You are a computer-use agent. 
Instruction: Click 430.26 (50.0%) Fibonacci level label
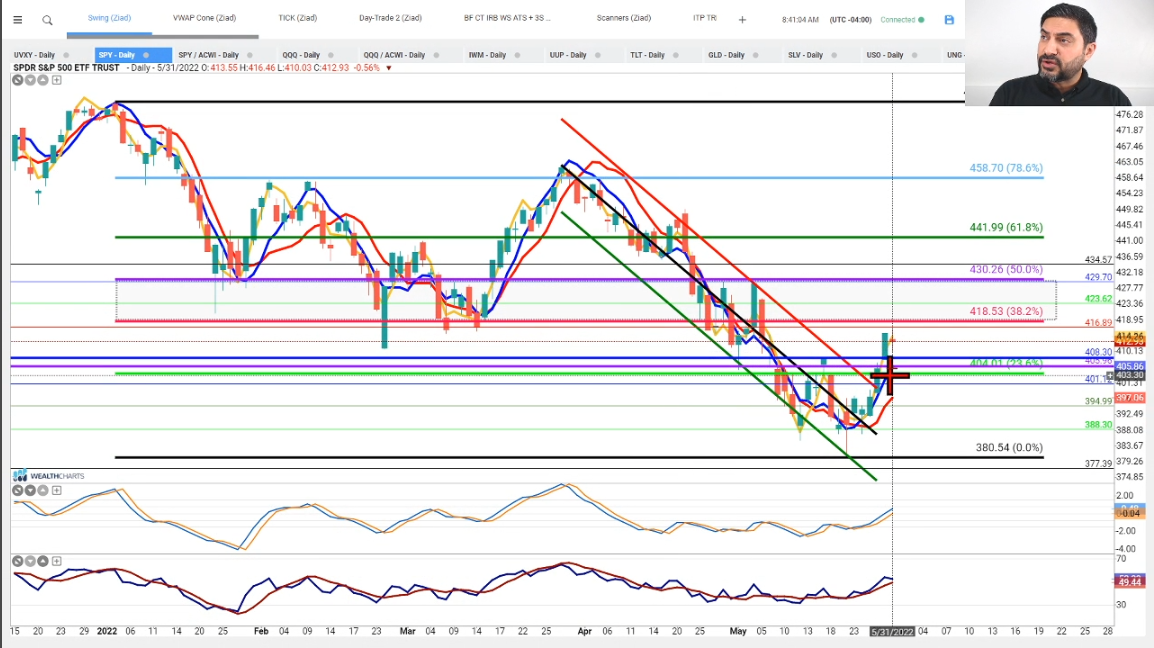click(x=1006, y=270)
